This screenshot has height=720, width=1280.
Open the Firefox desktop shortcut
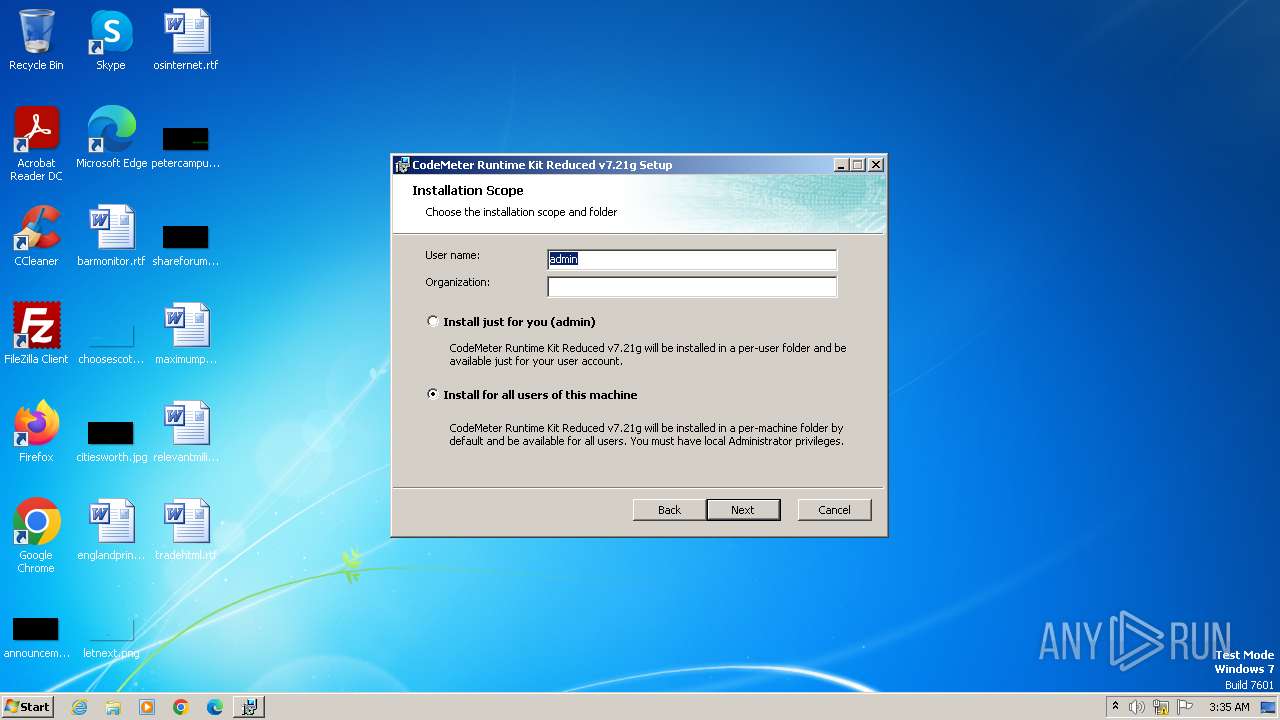[x=36, y=432]
